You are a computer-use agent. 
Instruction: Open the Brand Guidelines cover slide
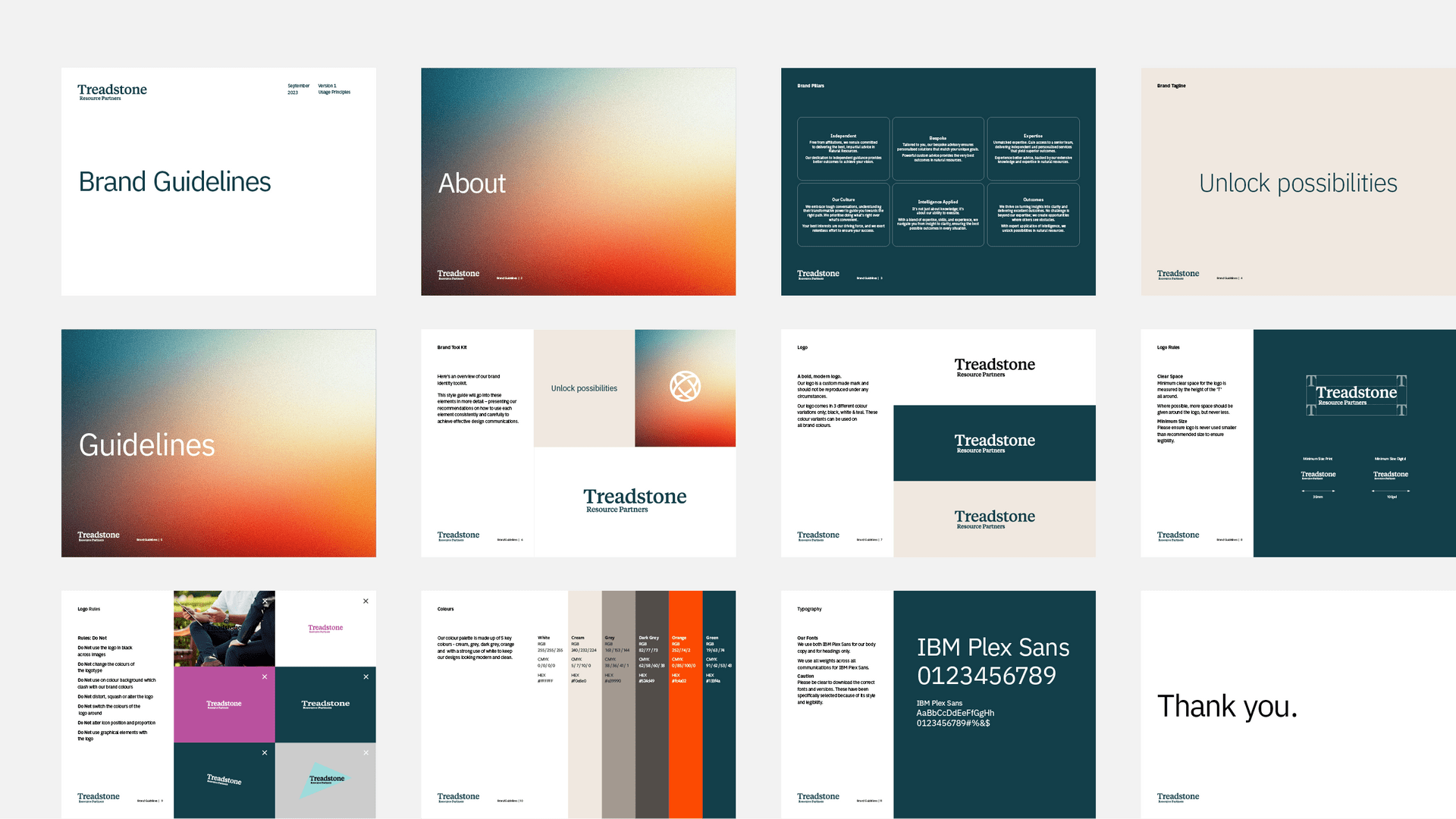[x=218, y=182]
